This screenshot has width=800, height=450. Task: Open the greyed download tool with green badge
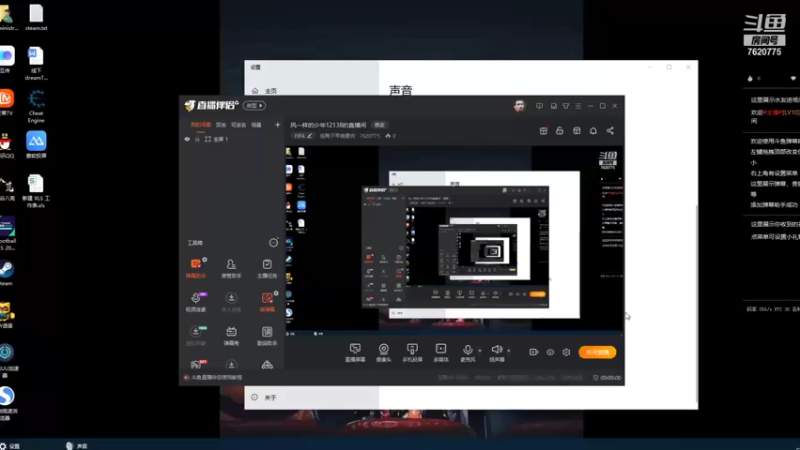196,336
